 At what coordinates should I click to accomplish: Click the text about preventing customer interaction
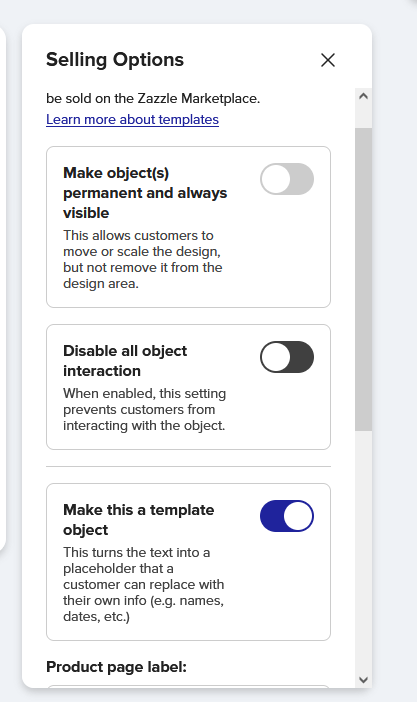[x=144, y=409]
